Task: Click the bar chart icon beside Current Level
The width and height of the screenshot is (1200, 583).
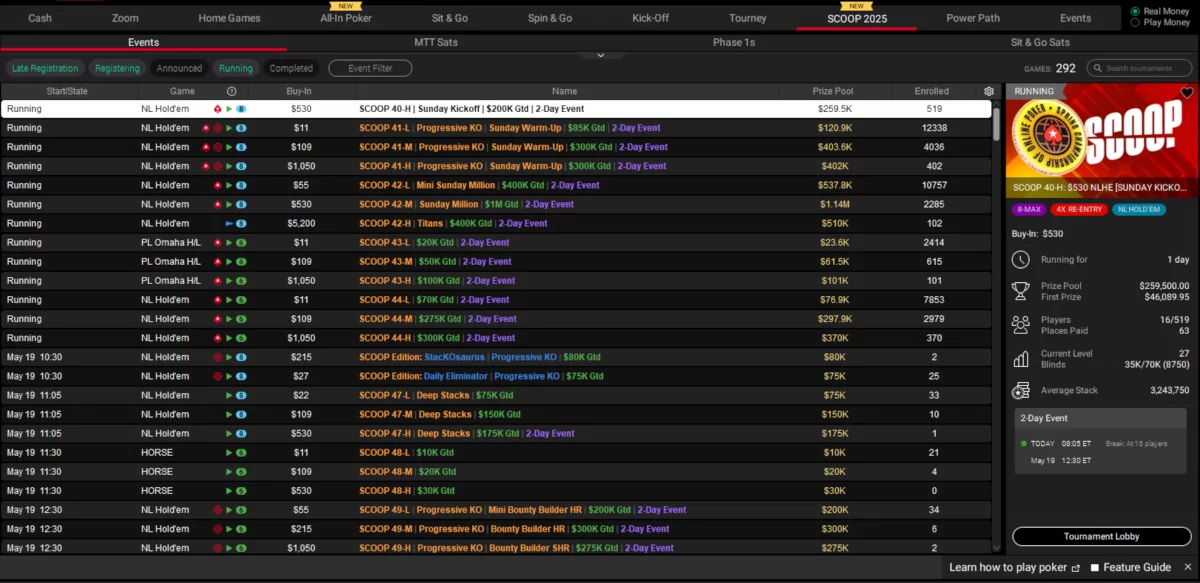Action: coord(1021,359)
